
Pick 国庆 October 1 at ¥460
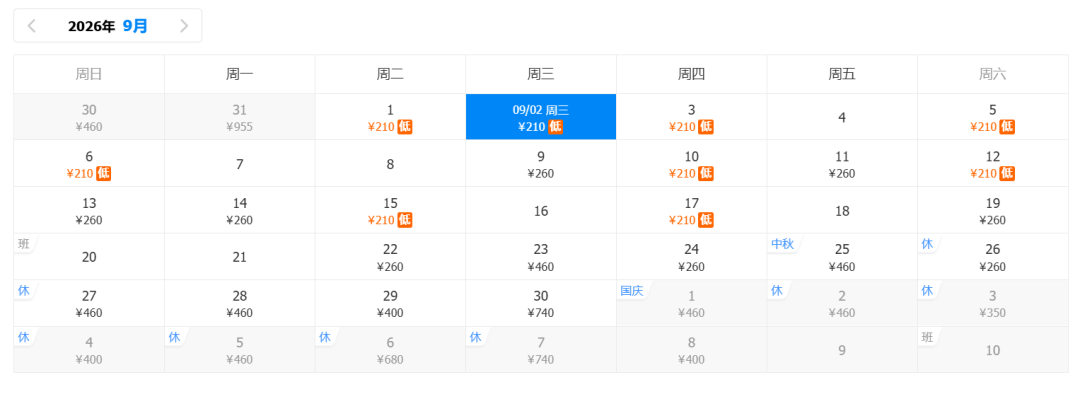click(692, 304)
